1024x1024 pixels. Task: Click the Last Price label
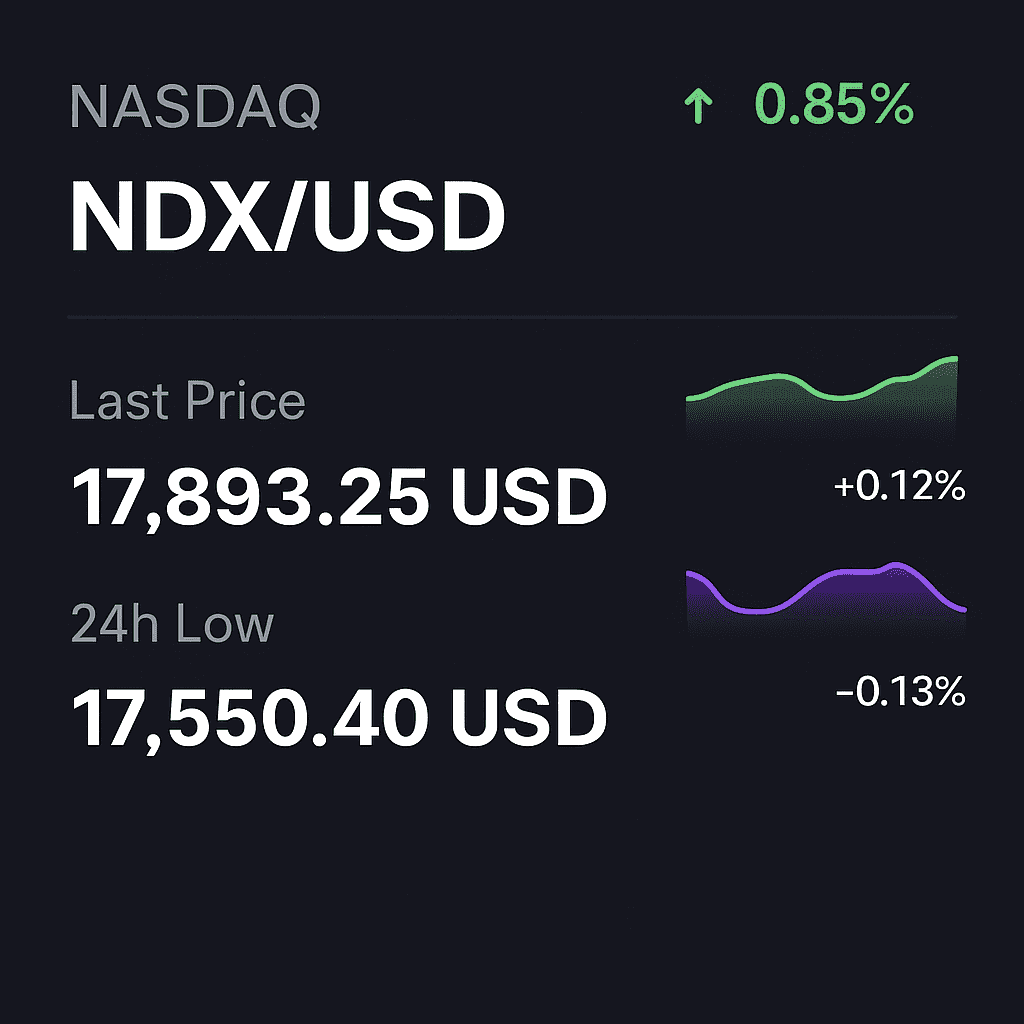click(x=187, y=400)
